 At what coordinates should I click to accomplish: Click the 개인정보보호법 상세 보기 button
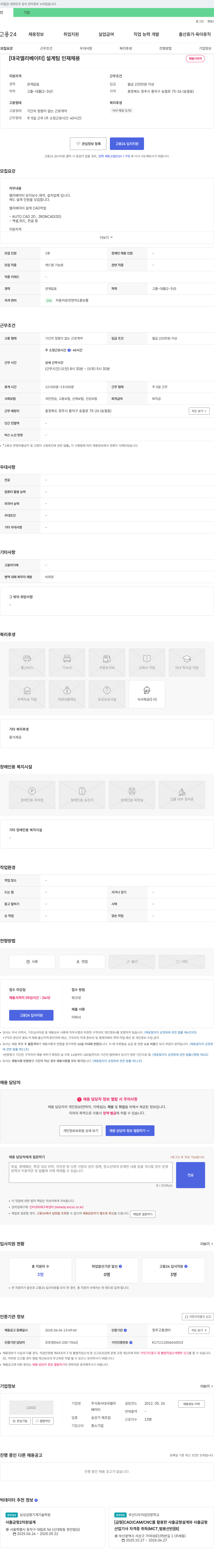click(80, 1130)
